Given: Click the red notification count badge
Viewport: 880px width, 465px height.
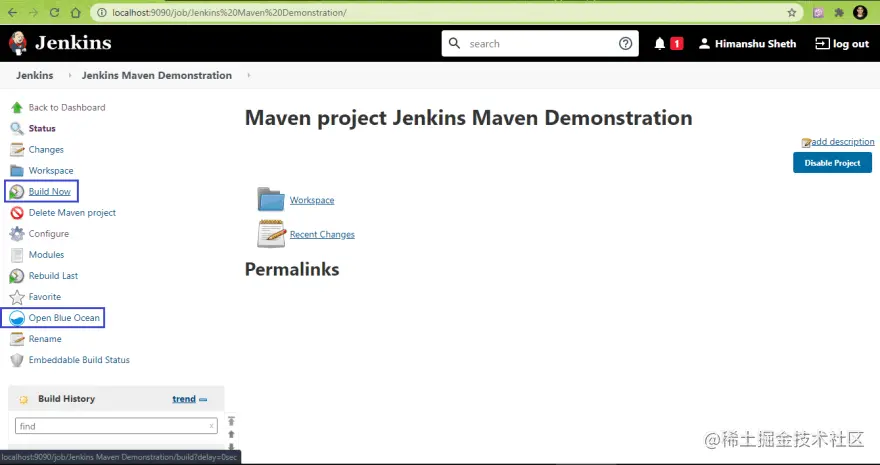Looking at the screenshot, I should click(x=677, y=44).
